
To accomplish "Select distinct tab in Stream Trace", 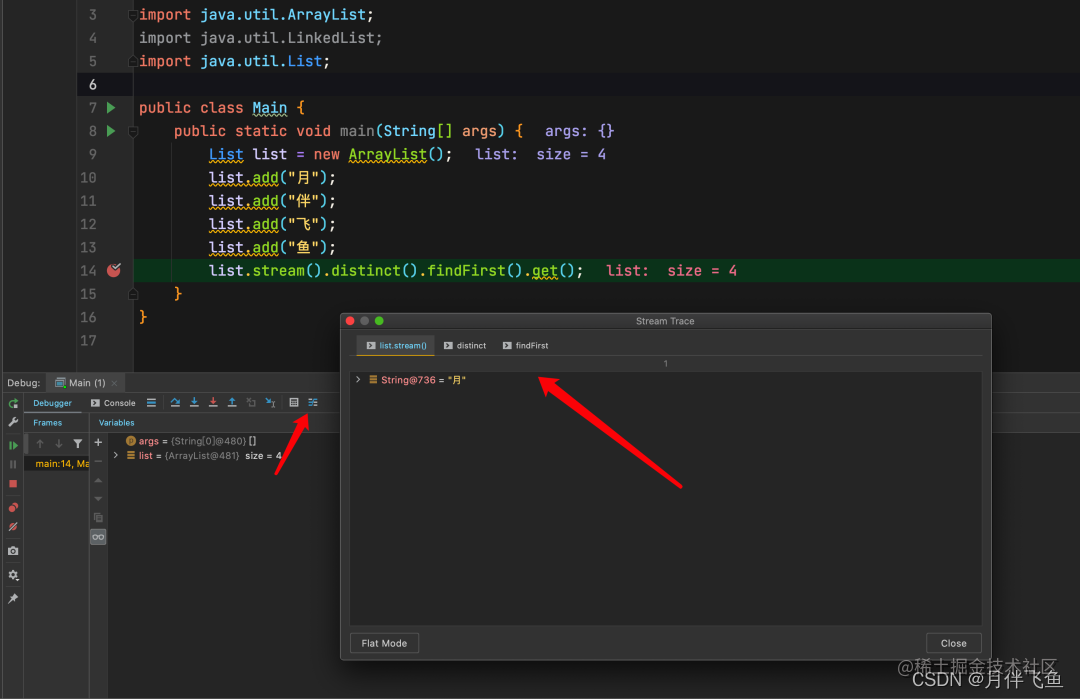I will pos(465,346).
